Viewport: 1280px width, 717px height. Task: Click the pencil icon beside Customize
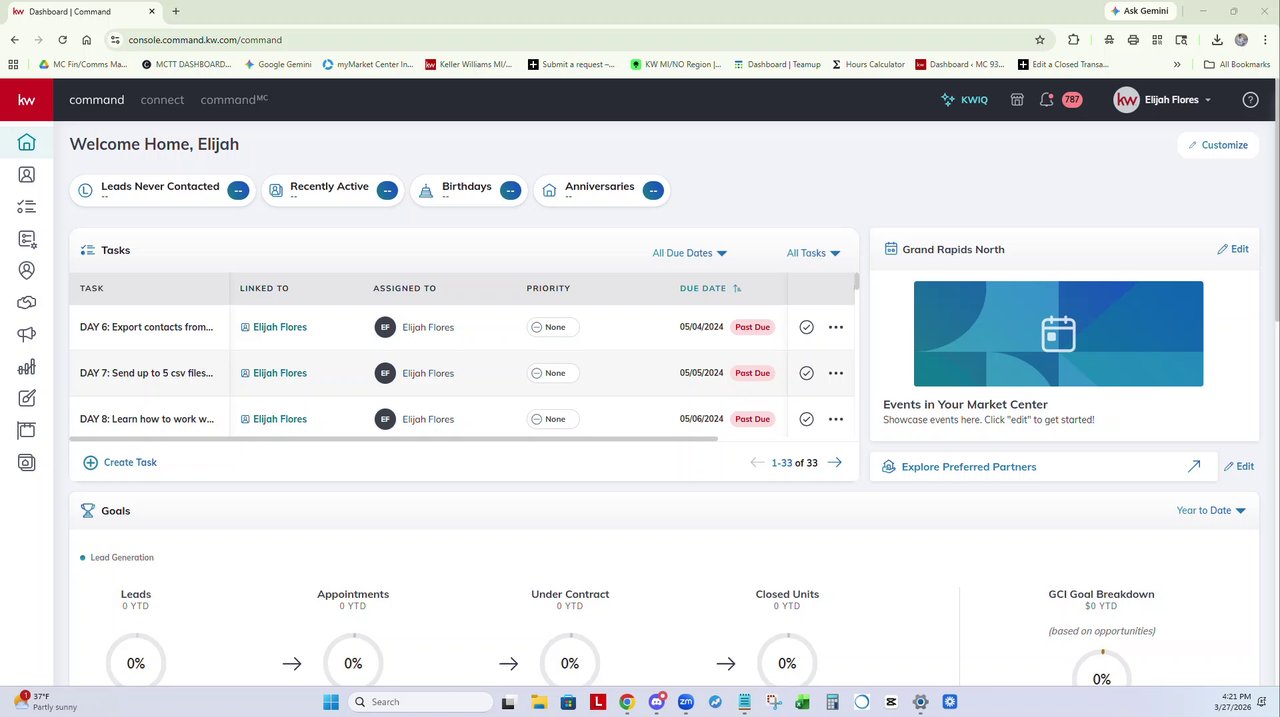point(1192,145)
